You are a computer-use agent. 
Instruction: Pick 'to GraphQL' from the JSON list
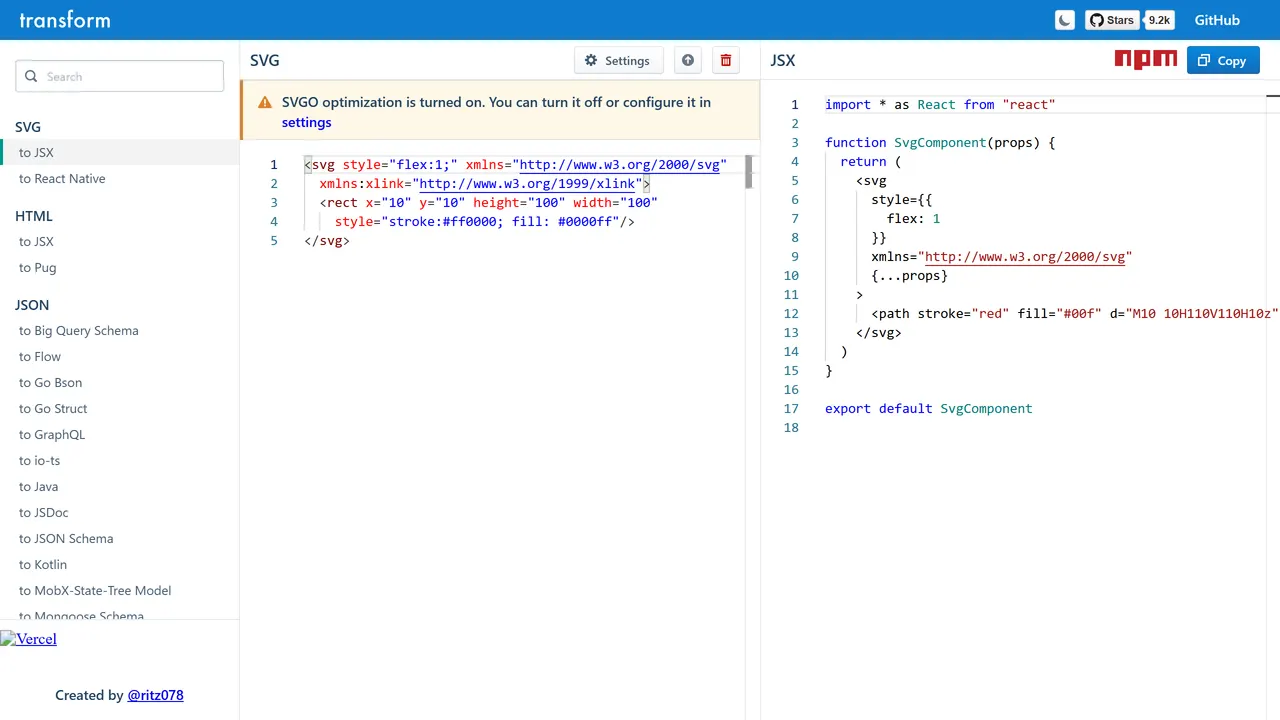pyautogui.click(x=120, y=434)
